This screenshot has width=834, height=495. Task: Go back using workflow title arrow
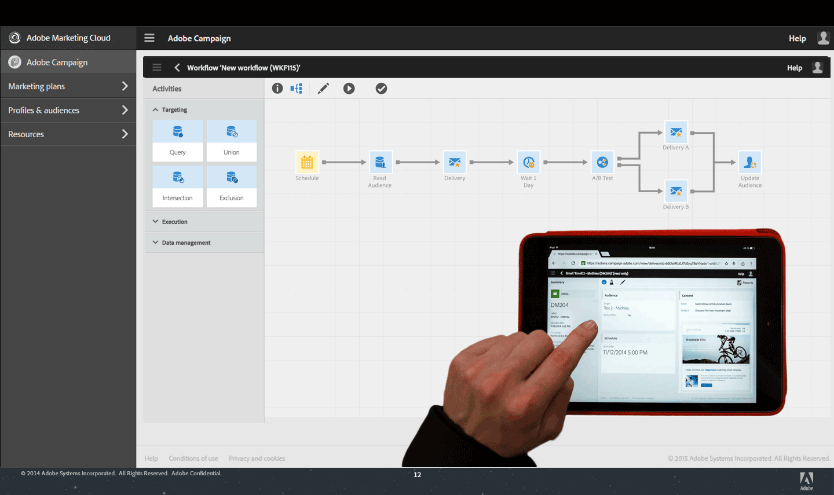coord(177,67)
